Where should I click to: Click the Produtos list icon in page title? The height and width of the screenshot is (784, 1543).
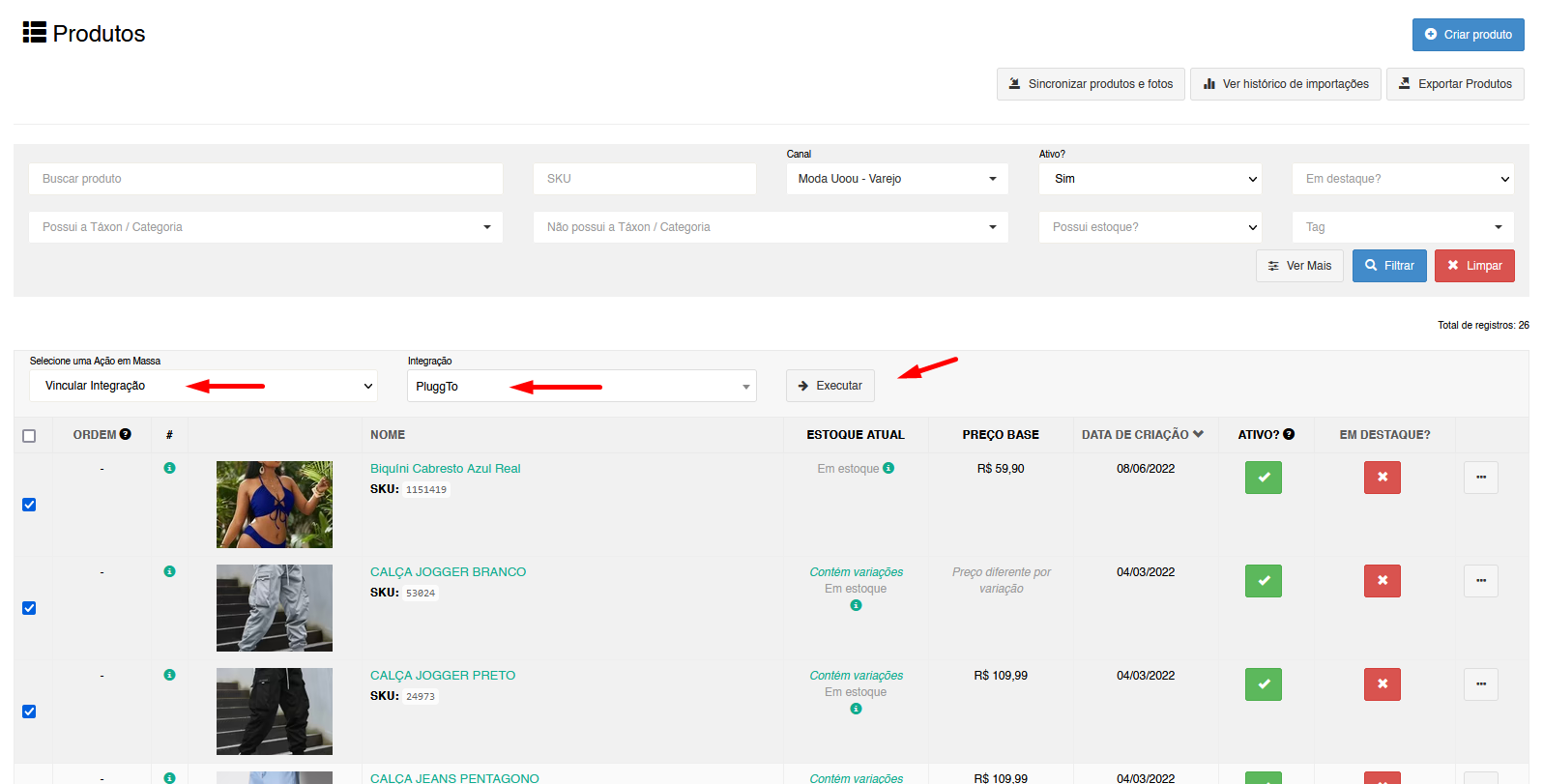35,33
